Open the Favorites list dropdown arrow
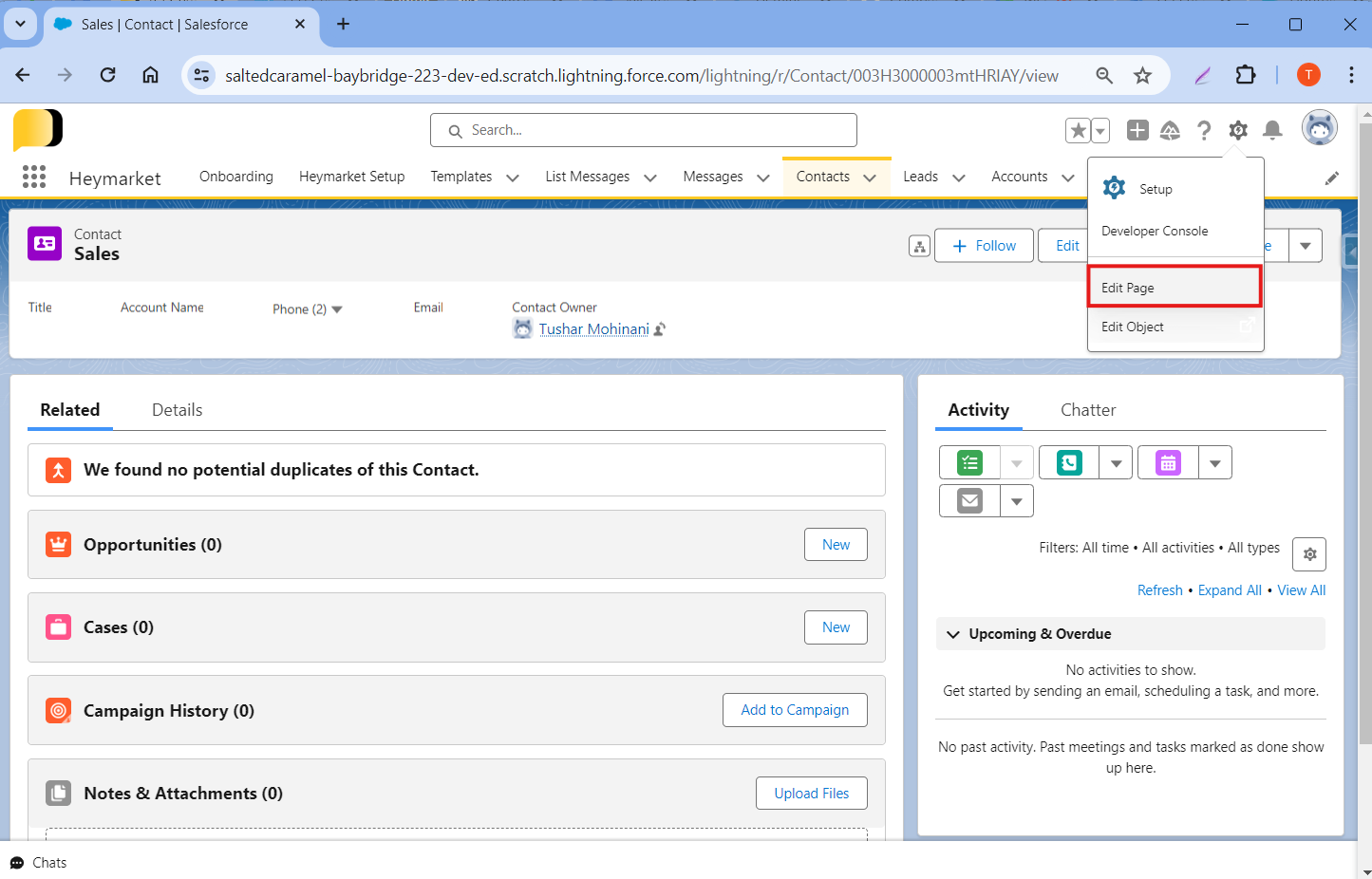 [1100, 130]
